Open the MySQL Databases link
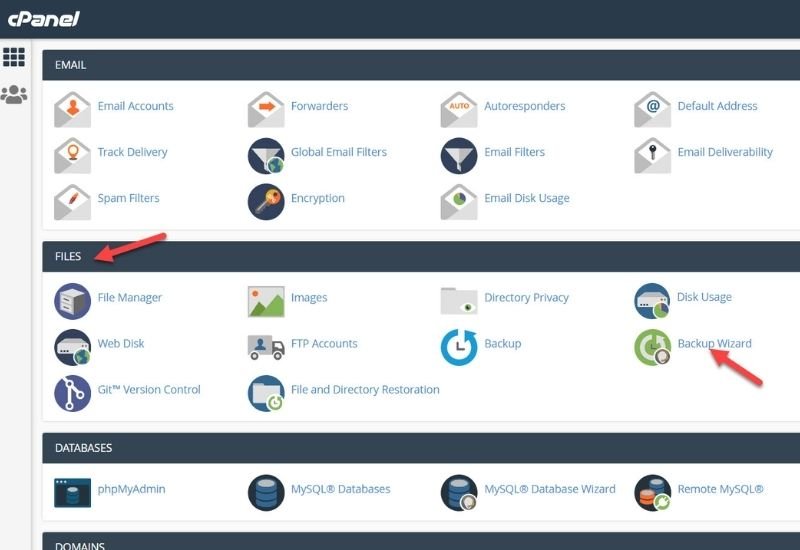This screenshot has height=550, width=800. coord(340,489)
